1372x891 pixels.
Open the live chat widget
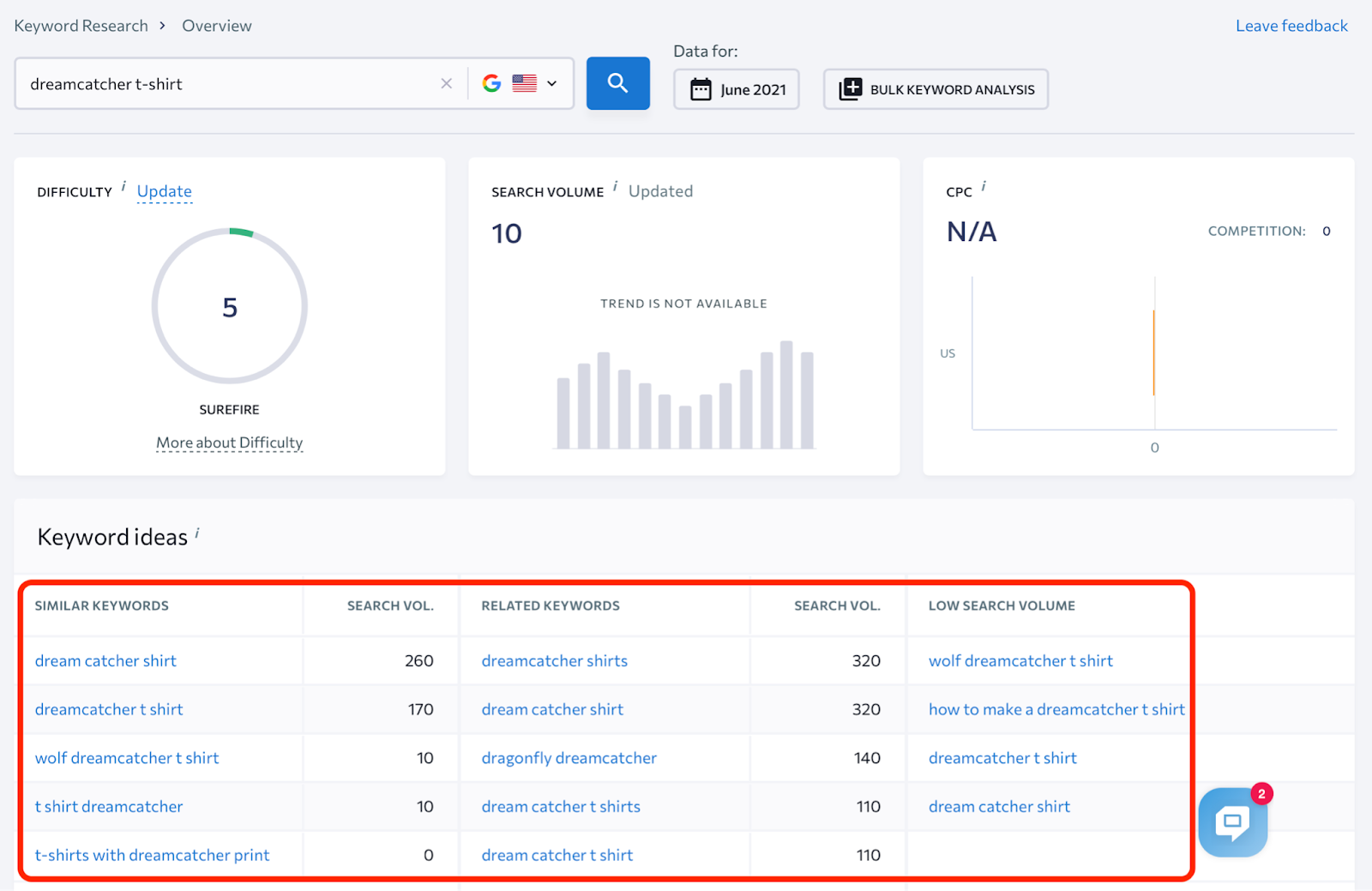(1232, 822)
